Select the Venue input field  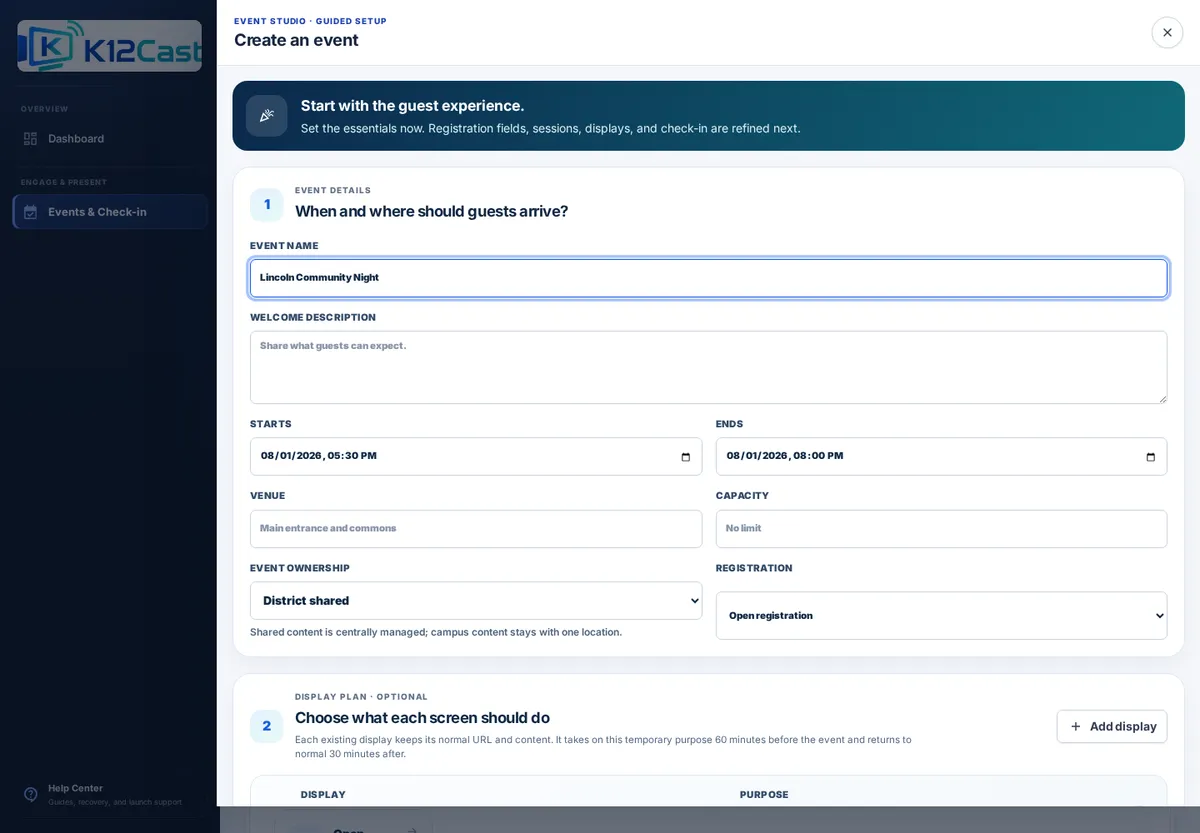[476, 529]
